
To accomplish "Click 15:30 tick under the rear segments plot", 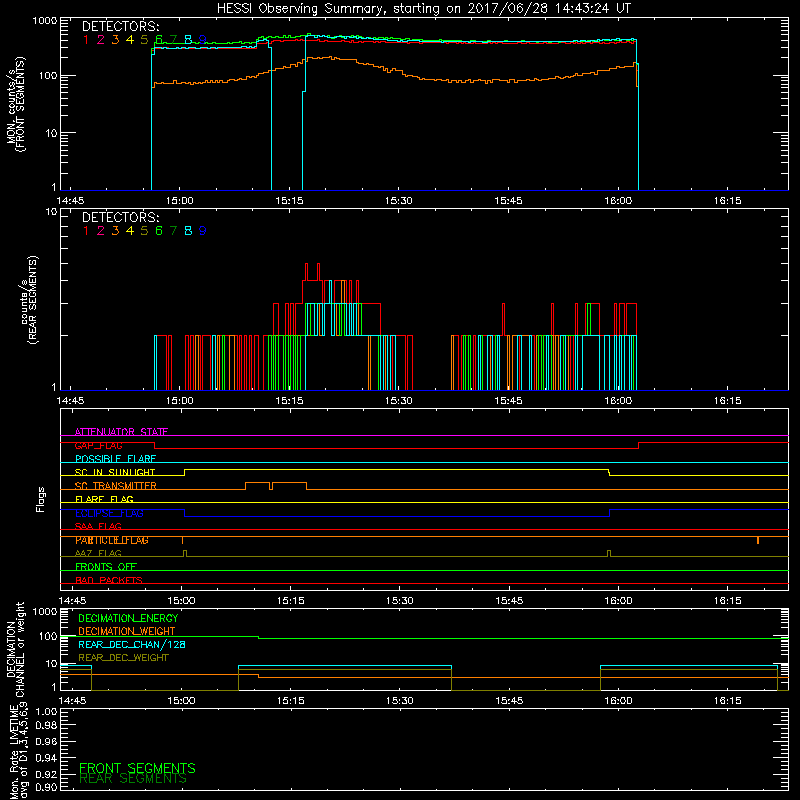I will 398,401.
